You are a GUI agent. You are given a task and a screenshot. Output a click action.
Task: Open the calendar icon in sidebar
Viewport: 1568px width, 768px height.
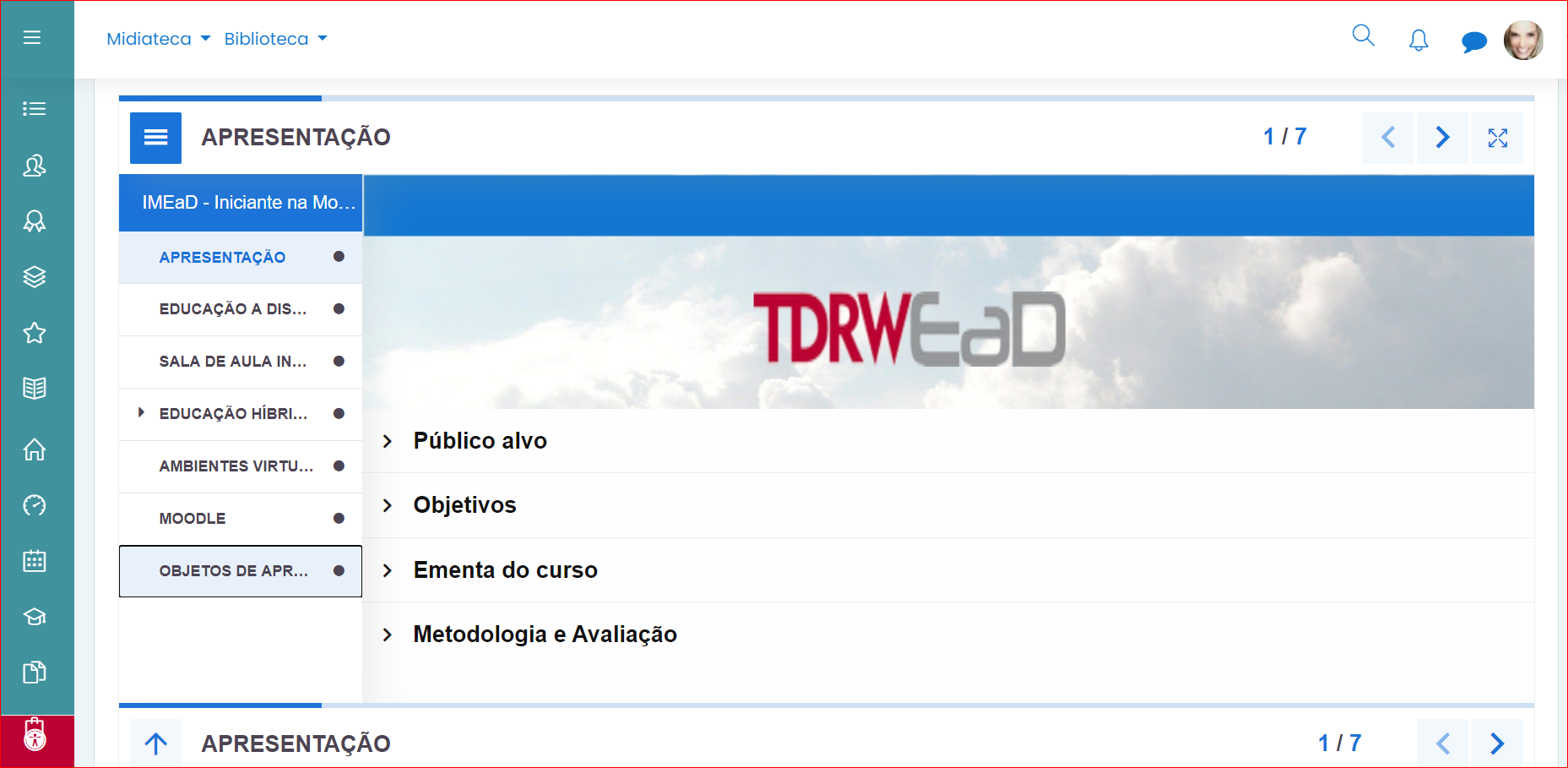pos(34,561)
